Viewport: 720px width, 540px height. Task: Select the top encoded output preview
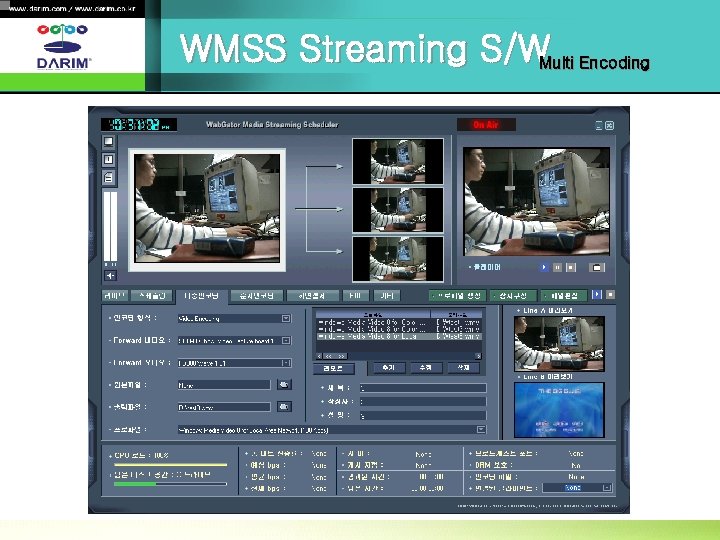tap(398, 161)
